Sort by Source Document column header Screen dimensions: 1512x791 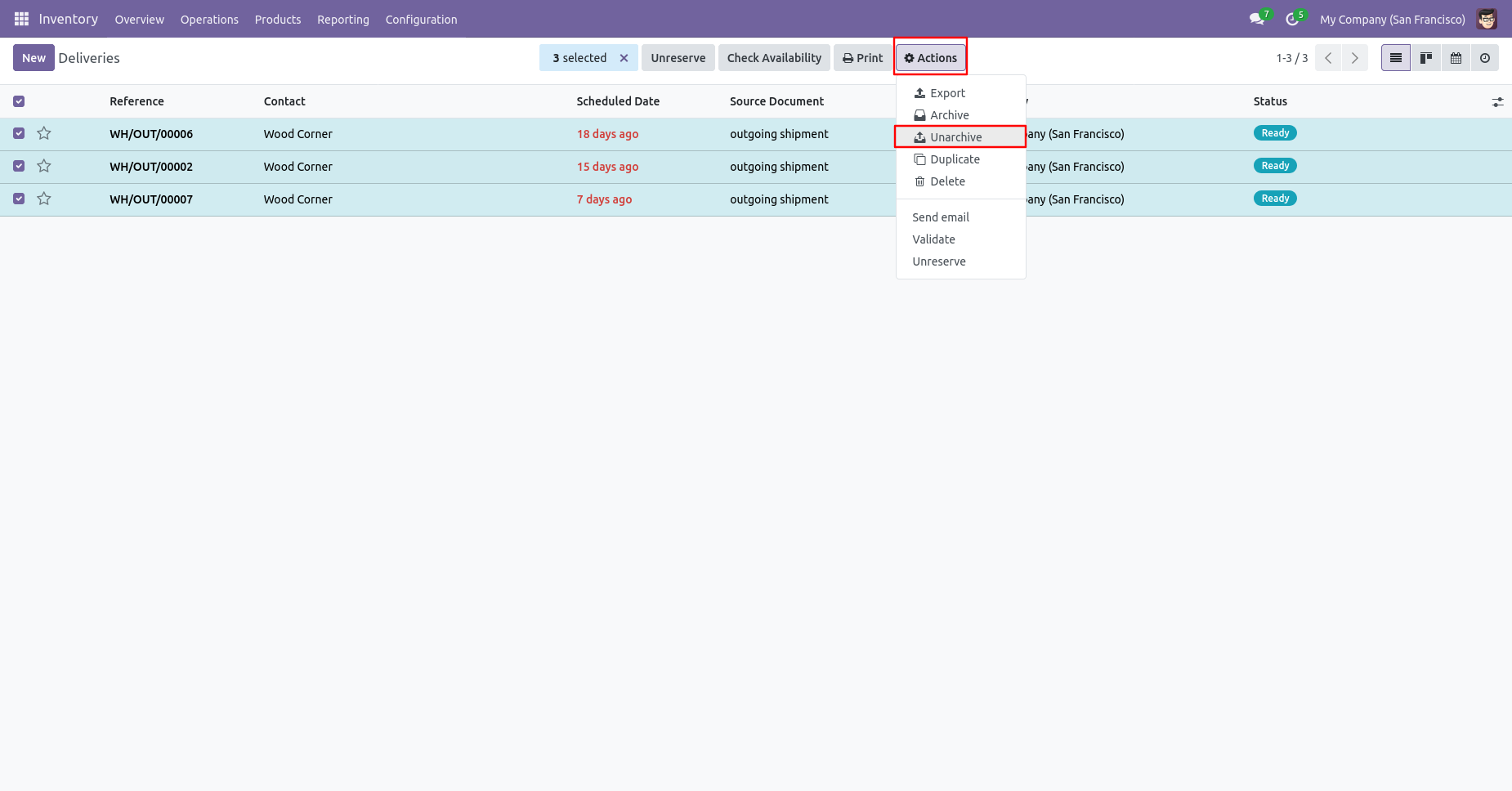tap(776, 101)
